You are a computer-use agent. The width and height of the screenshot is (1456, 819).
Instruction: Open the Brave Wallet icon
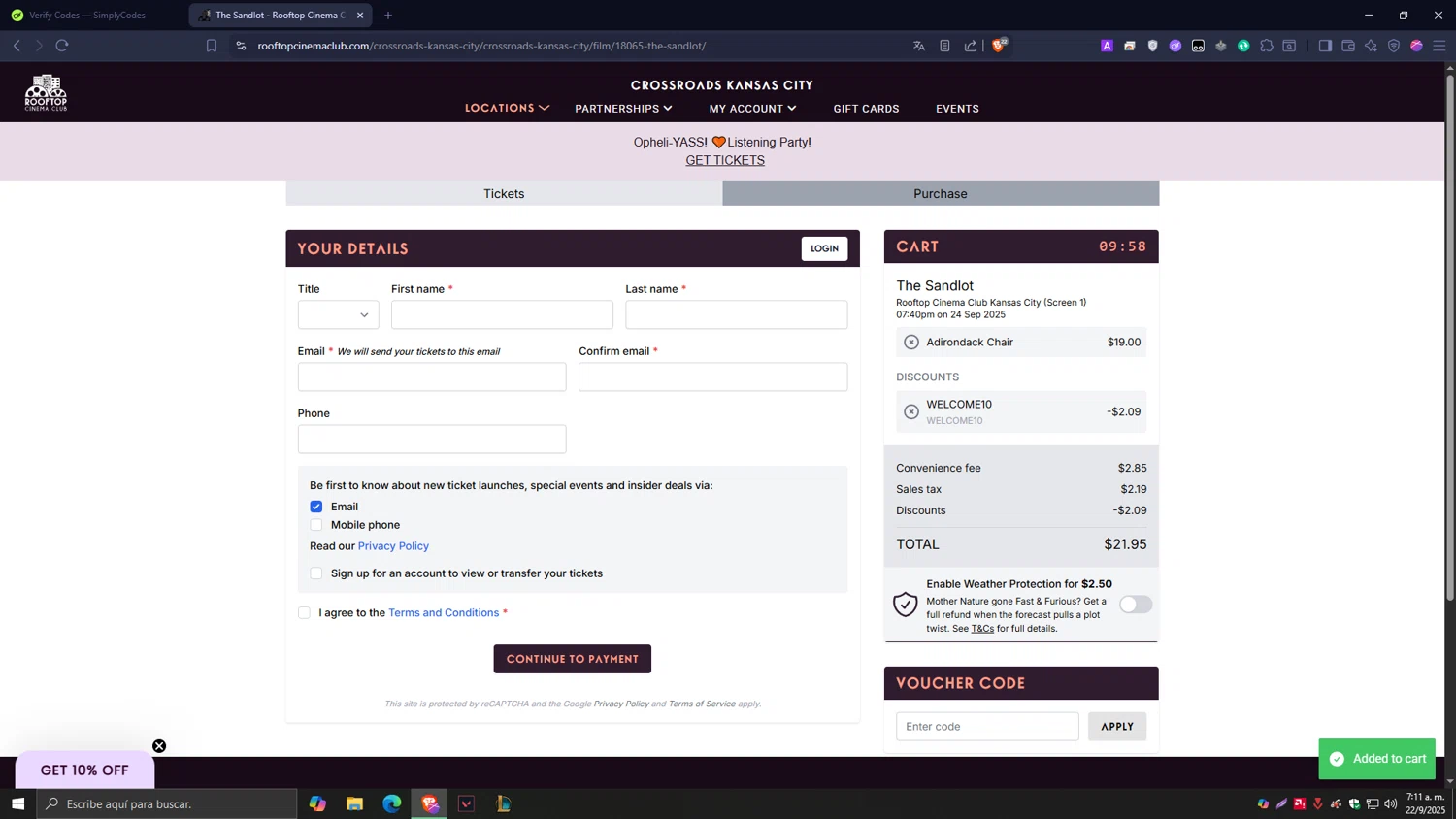(1348, 46)
